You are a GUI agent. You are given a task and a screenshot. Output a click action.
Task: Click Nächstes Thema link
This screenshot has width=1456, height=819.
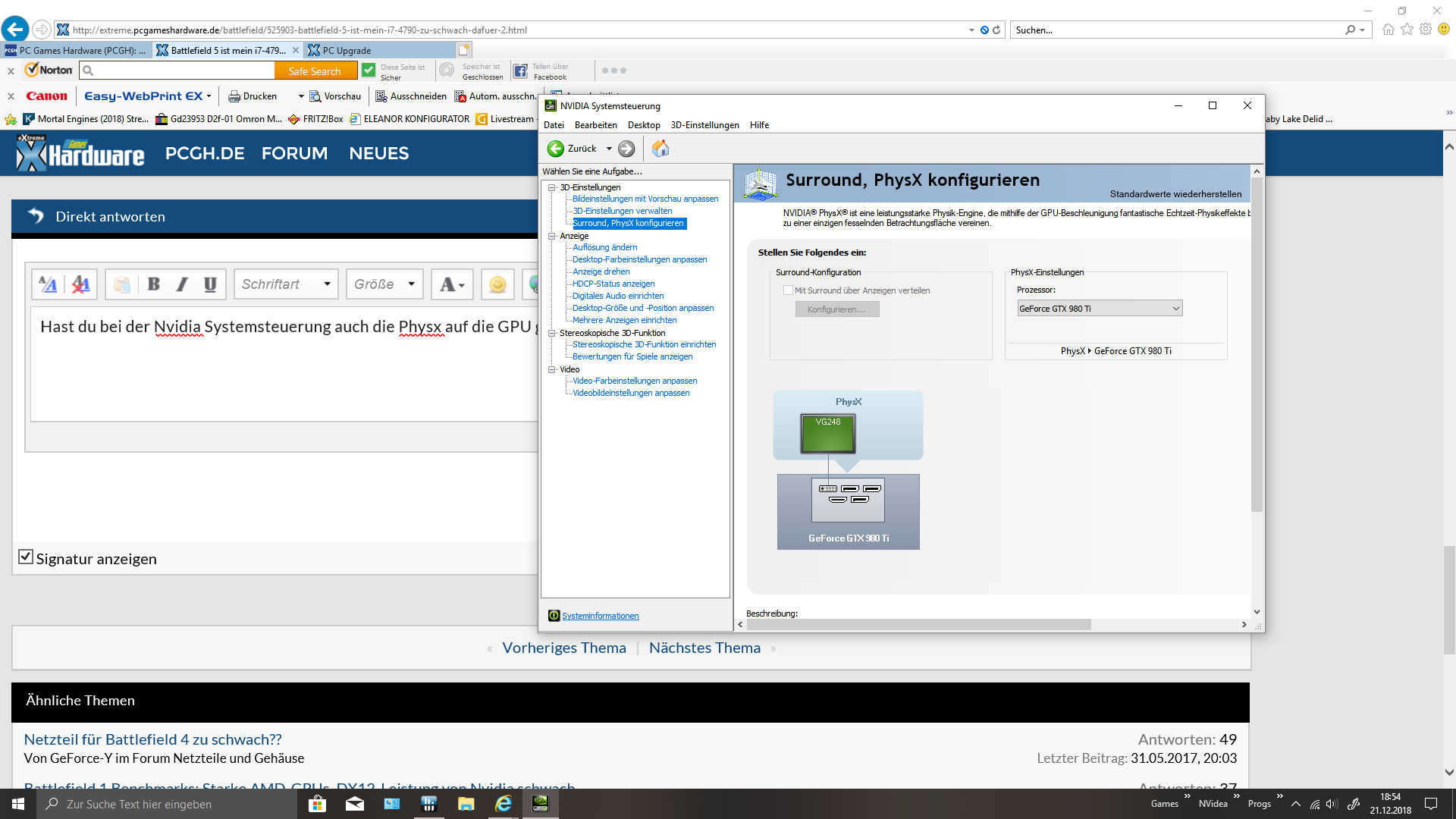click(704, 648)
